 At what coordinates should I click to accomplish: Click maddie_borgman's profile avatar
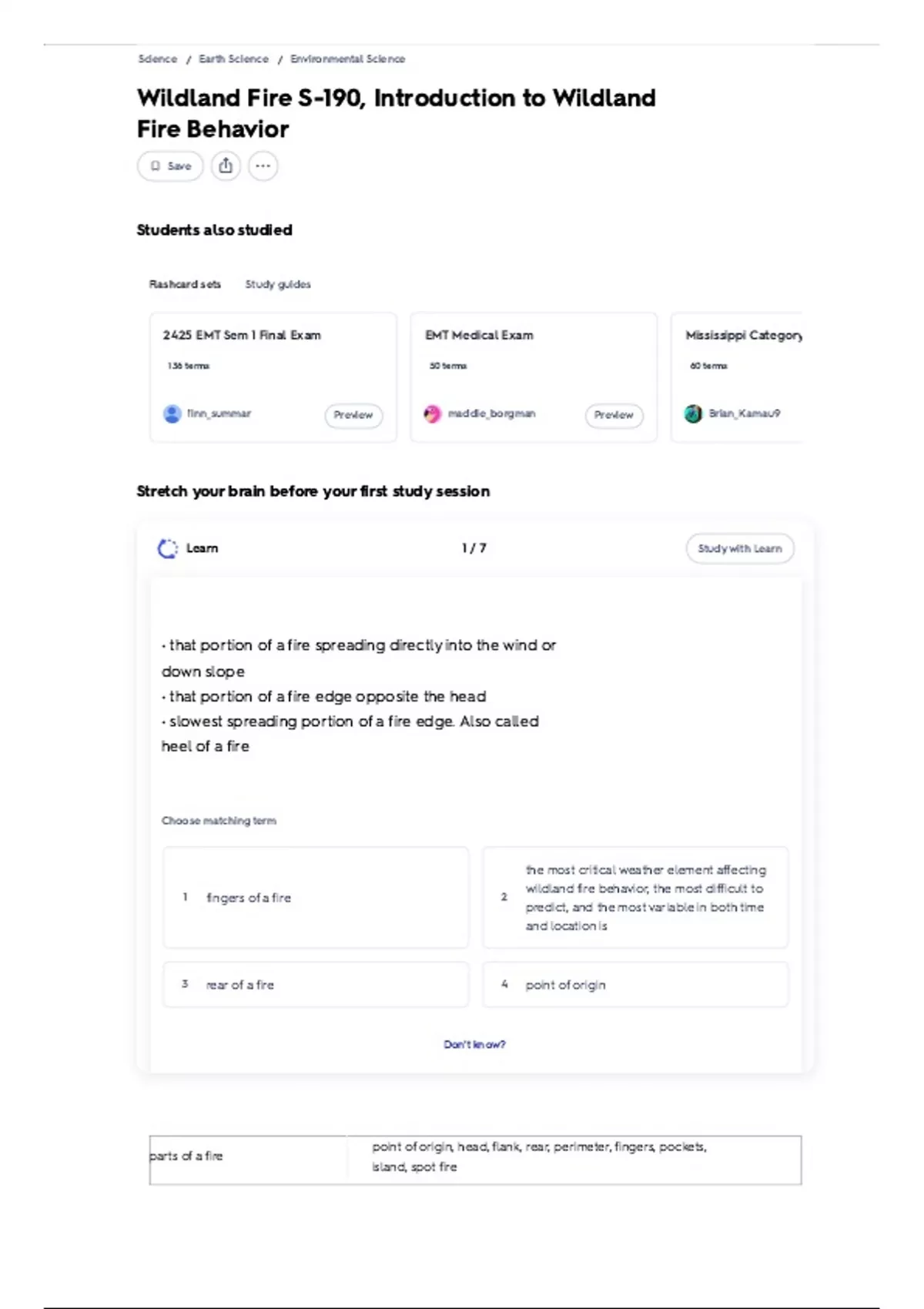point(433,413)
